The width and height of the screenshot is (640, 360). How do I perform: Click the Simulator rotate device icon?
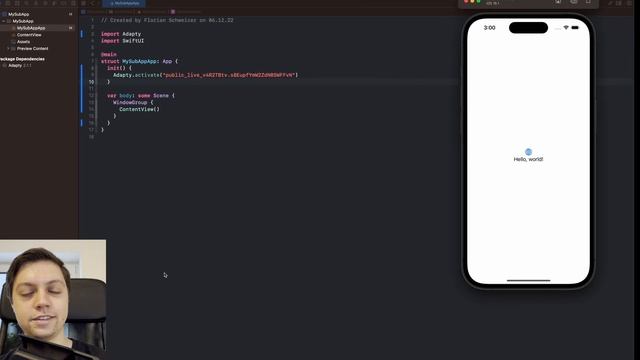(x=588, y=2)
